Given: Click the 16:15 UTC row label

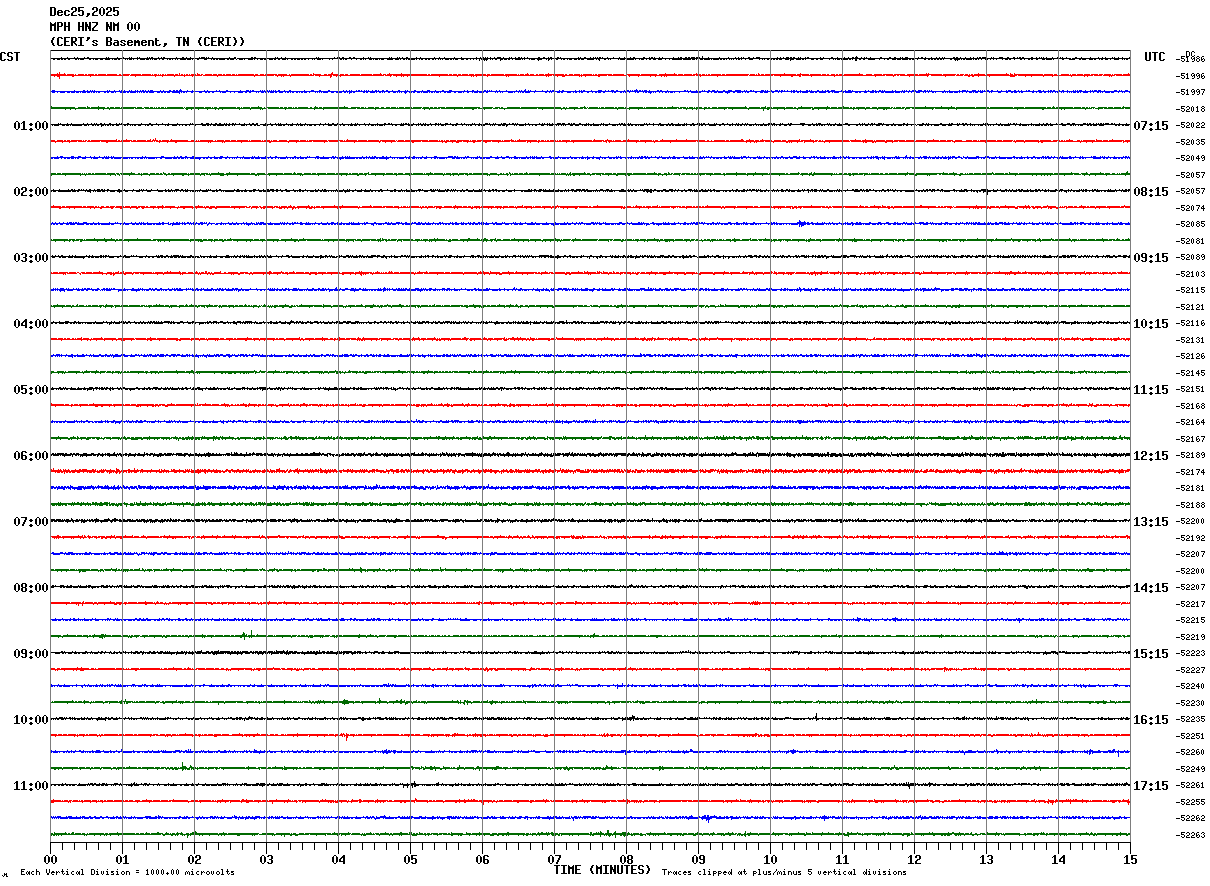Looking at the screenshot, I should click(x=1151, y=720).
